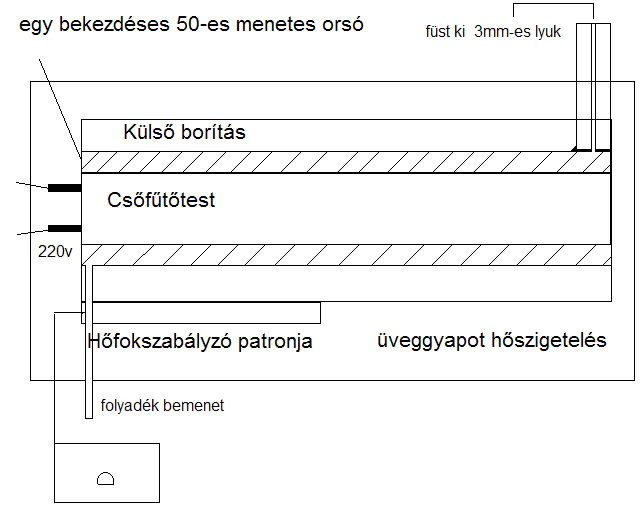Click the upper hatched band
The image size is (640, 512).
[x=340, y=160]
